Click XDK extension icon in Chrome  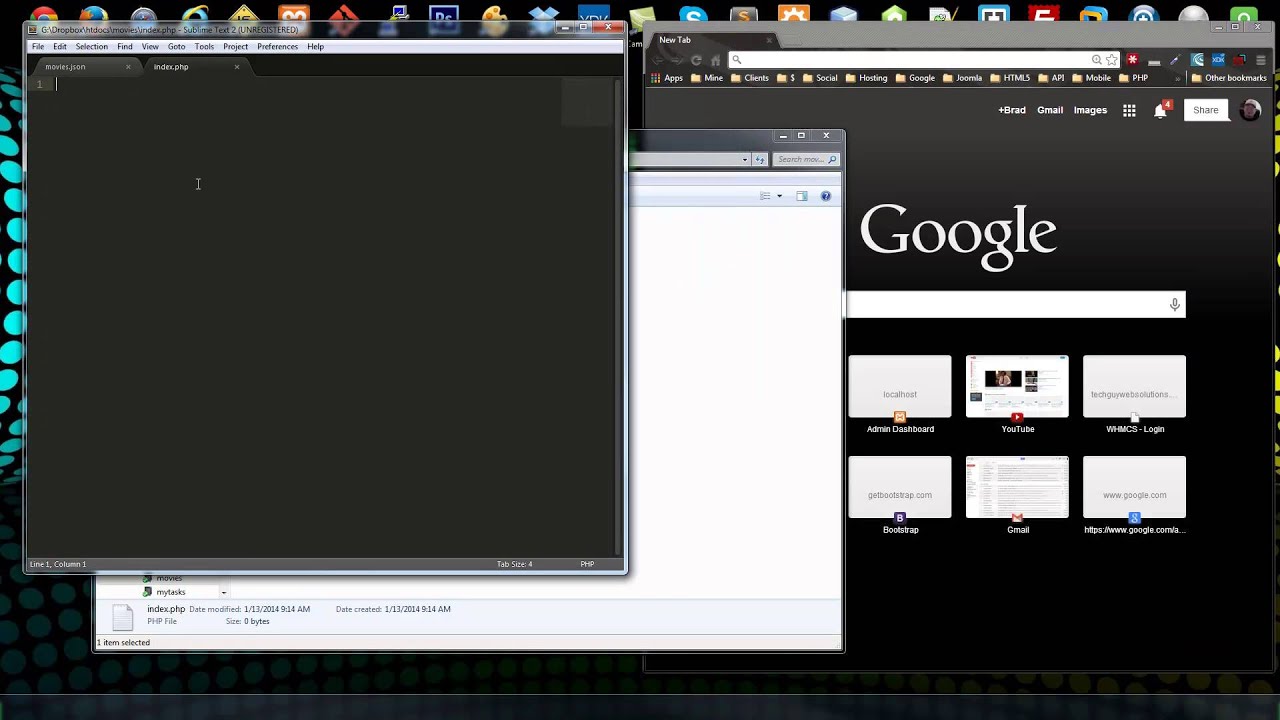pyautogui.click(x=1218, y=60)
